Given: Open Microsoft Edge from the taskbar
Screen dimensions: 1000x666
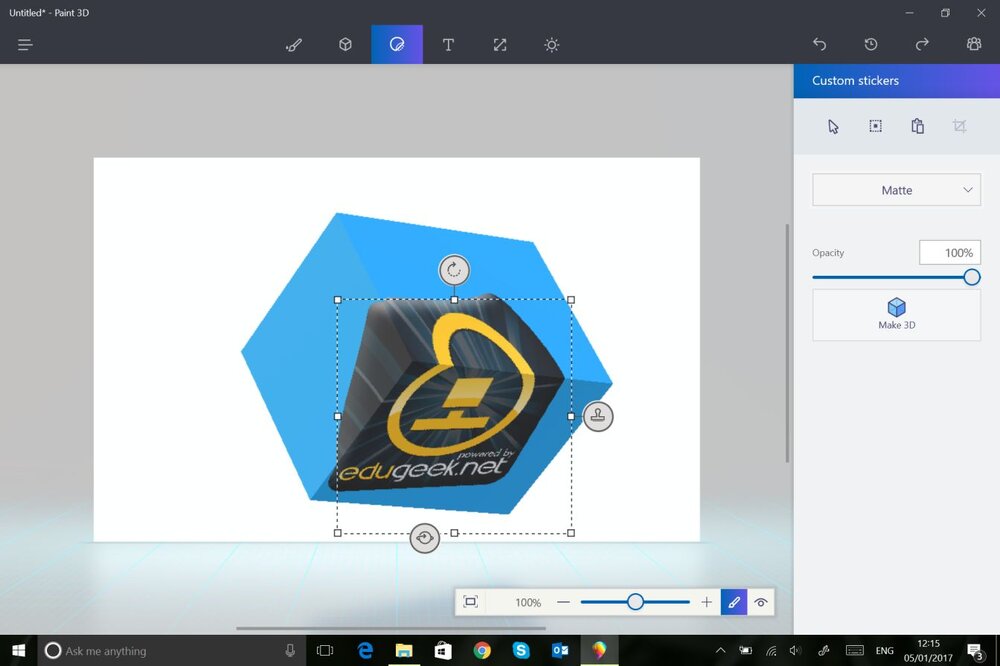Looking at the screenshot, I should [365, 651].
